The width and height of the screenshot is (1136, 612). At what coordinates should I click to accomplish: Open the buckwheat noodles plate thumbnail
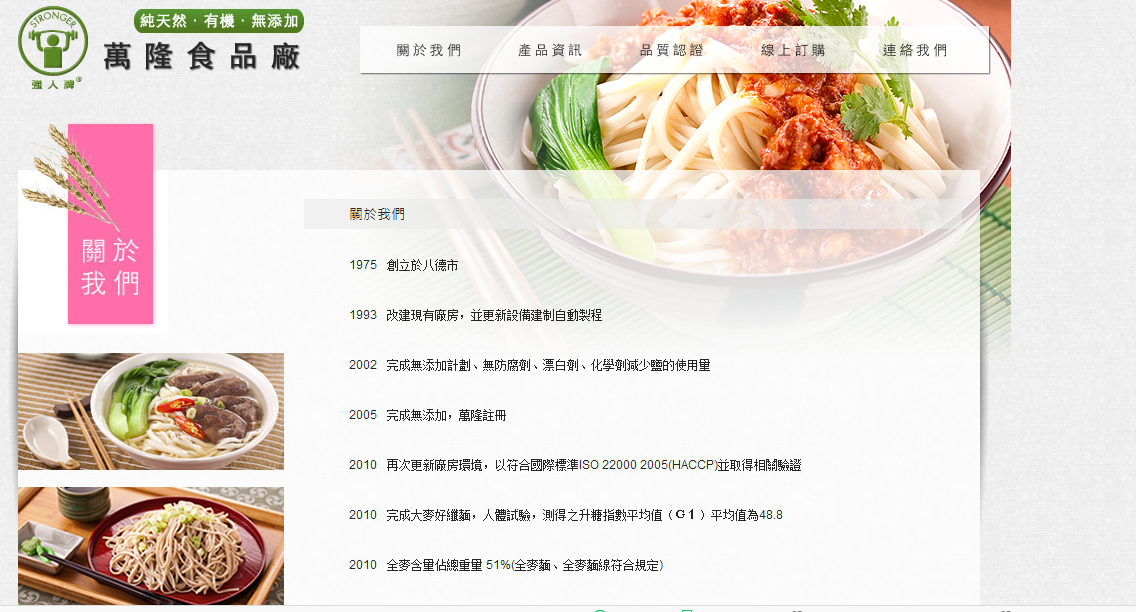151,546
